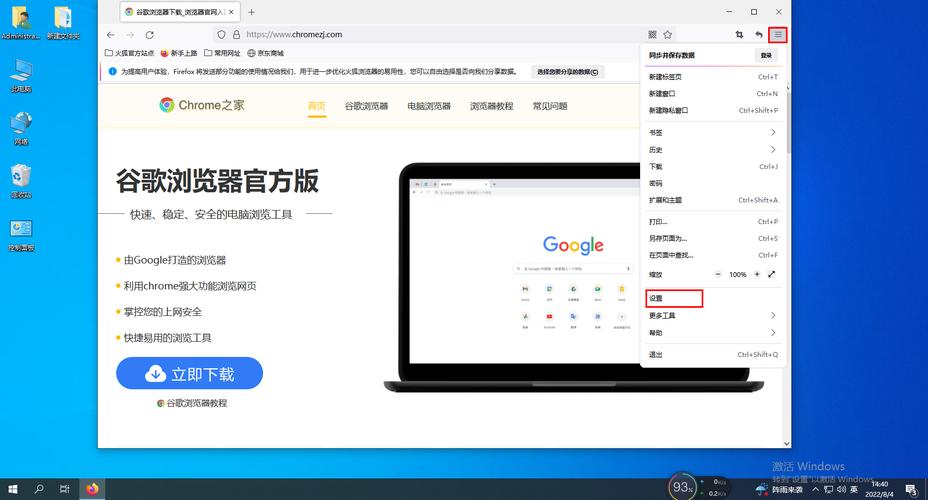Open 新建文件夹 desktop icon

pyautogui.click(x=63, y=23)
